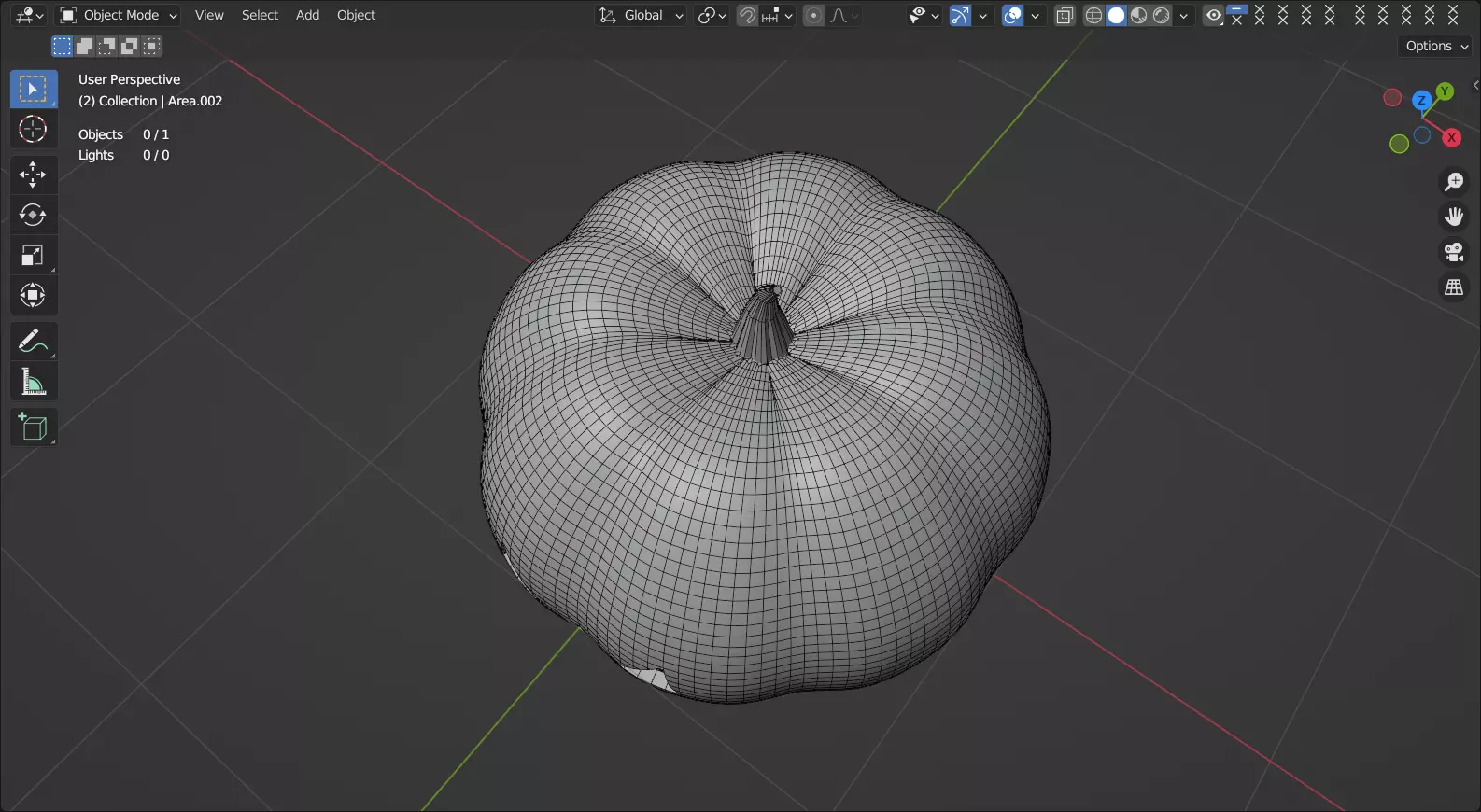Image resolution: width=1481 pixels, height=812 pixels.
Task: Open the Pivot Point dropdown
Action: coord(712,15)
